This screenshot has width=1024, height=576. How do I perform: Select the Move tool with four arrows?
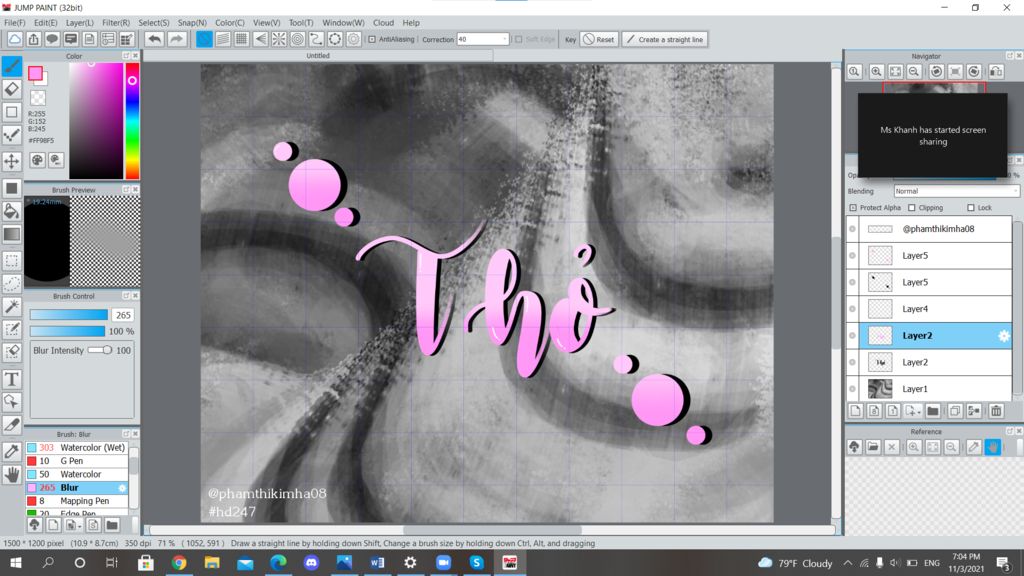click(x=12, y=161)
